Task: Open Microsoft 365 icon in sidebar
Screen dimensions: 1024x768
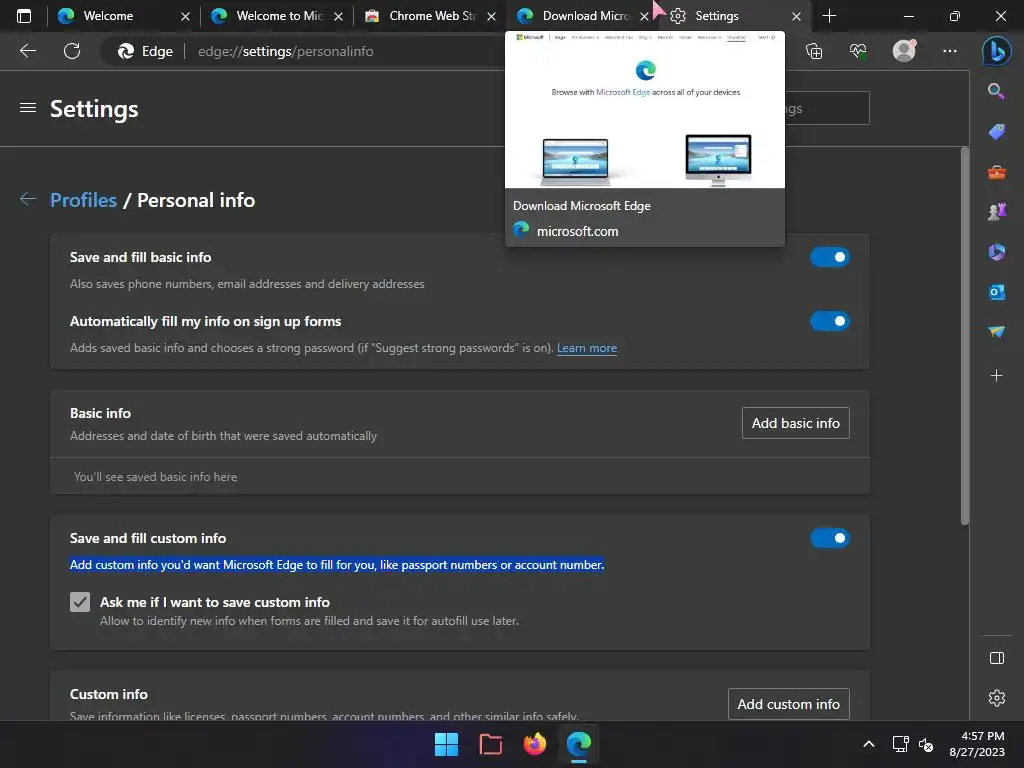Action: (997, 251)
